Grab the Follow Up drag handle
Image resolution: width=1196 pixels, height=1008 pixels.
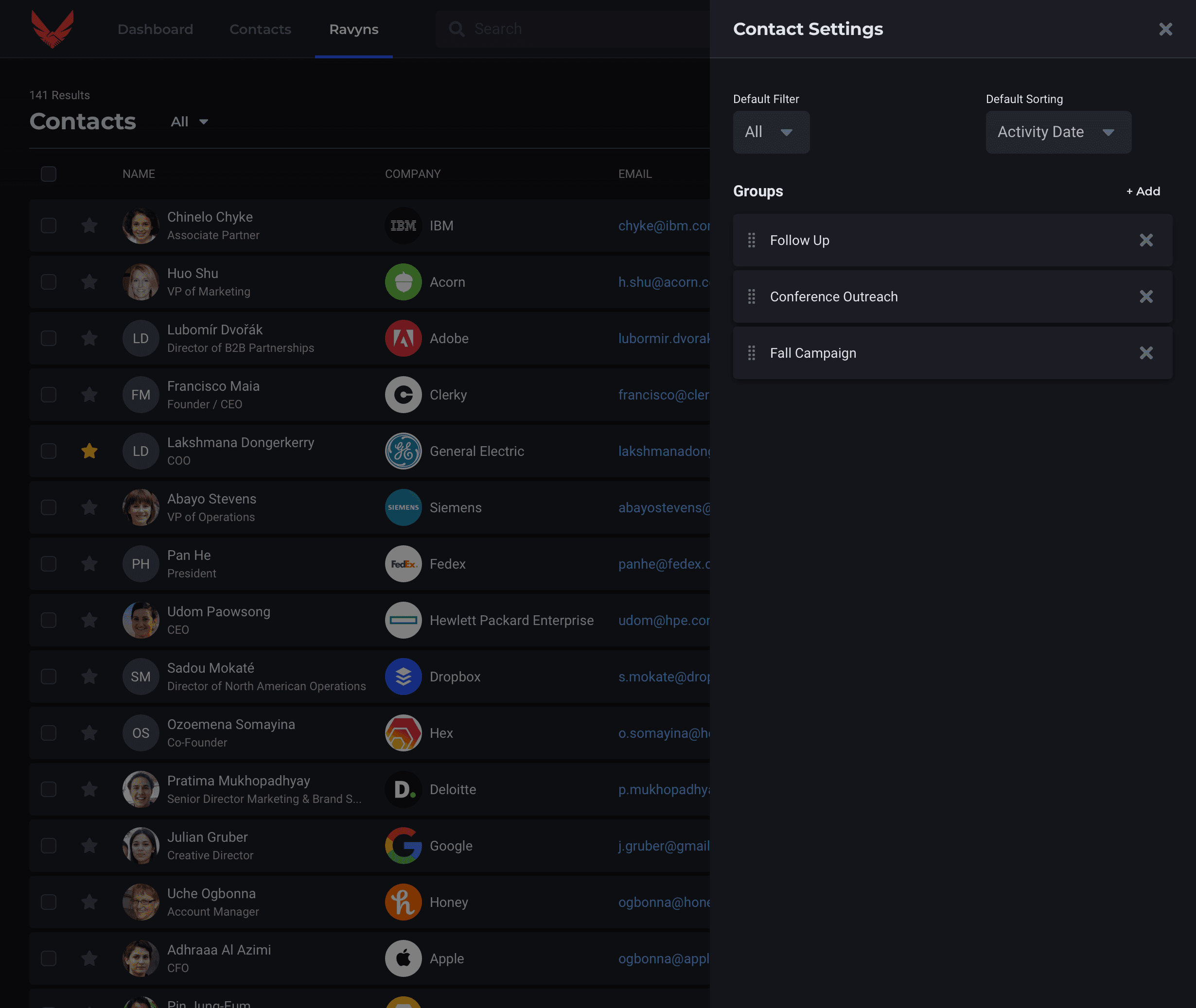click(751, 240)
